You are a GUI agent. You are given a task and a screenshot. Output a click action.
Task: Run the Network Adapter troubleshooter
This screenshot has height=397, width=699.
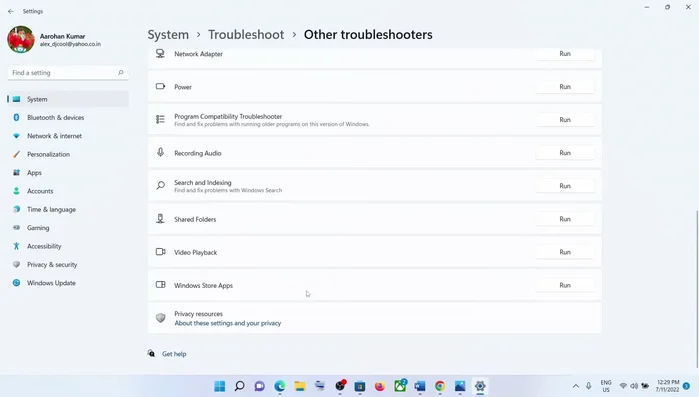coord(565,53)
